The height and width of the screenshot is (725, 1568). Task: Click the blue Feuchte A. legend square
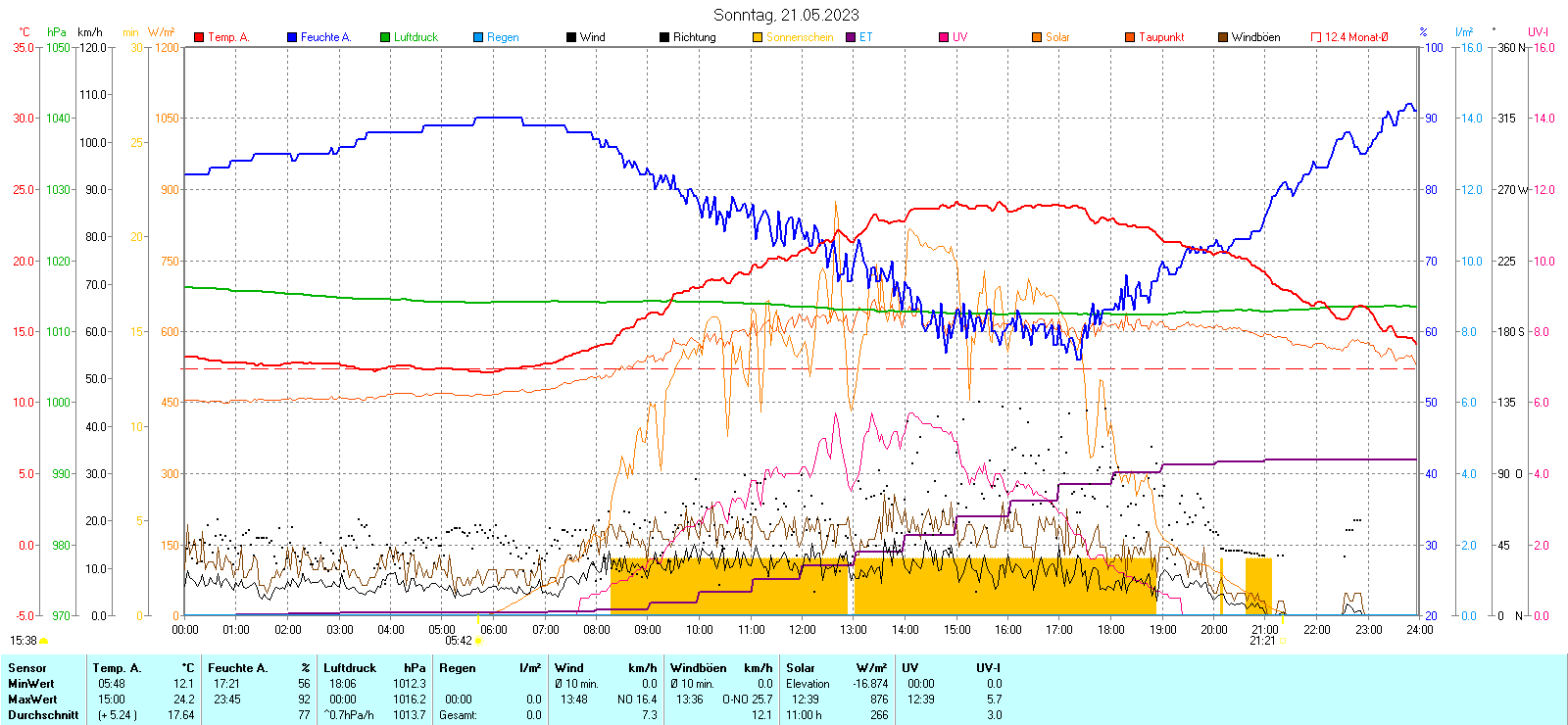coord(292,37)
